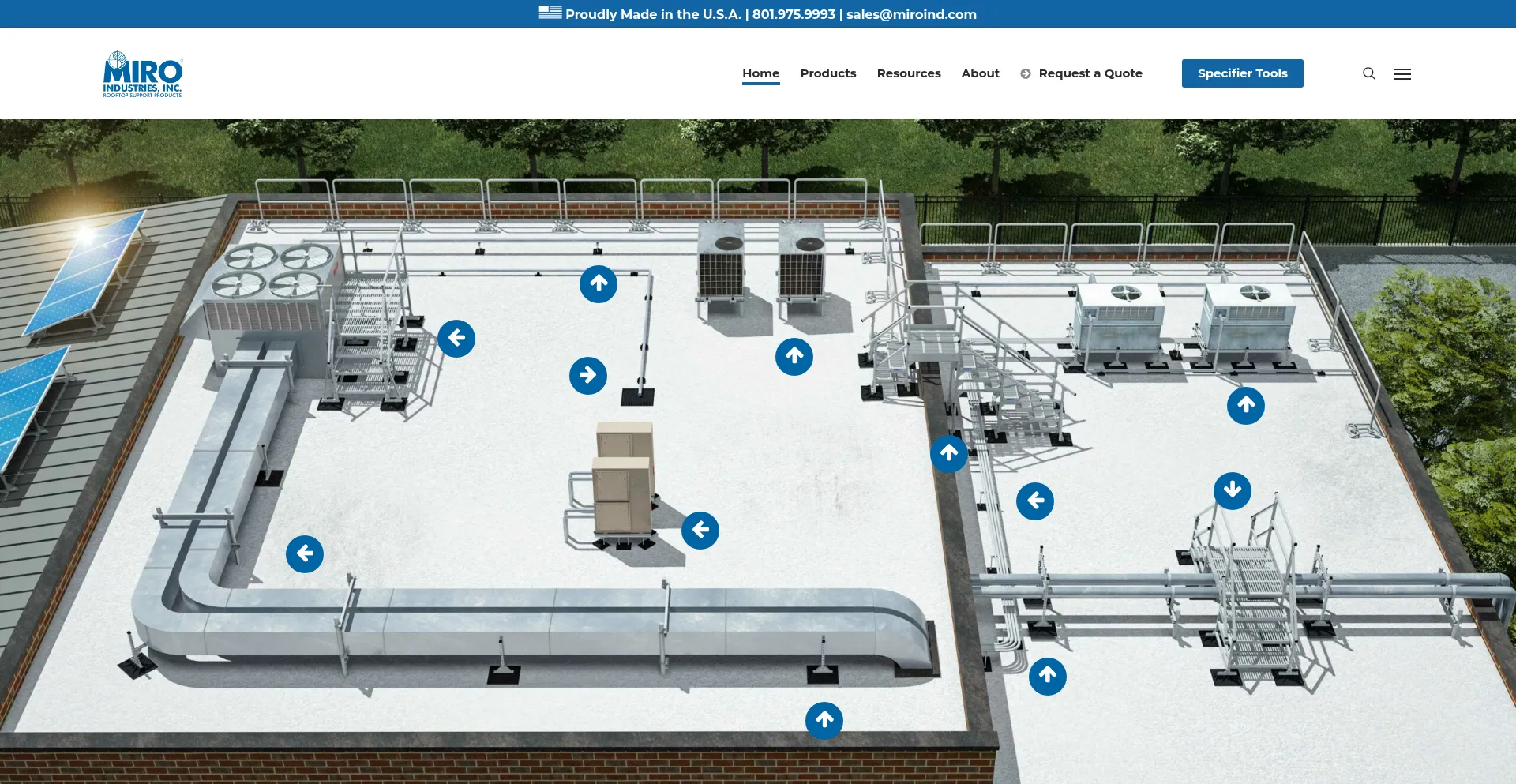Click the up-arrow hotspot below the condenser units

(x=794, y=357)
